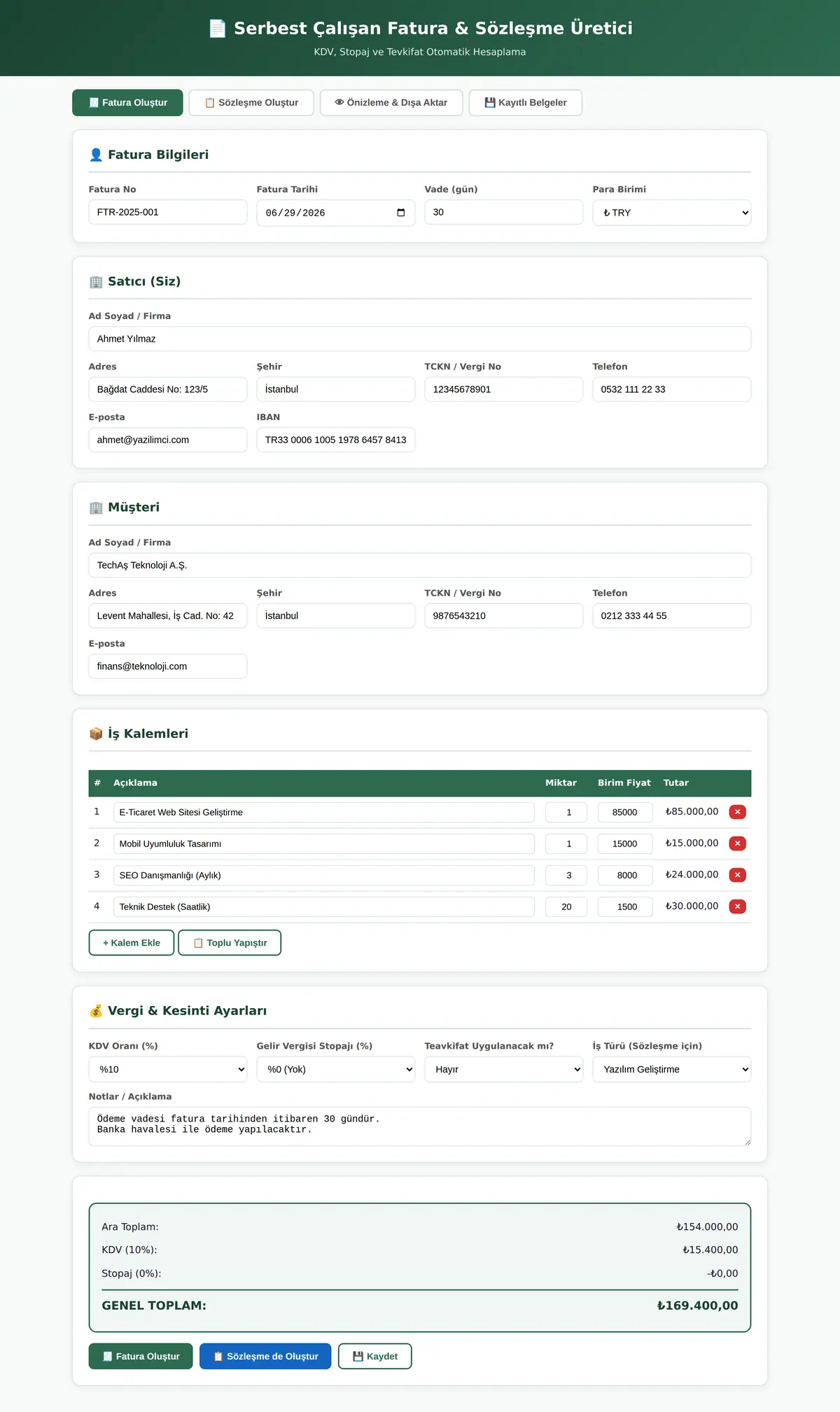
Task: Open the İş Türü dropdown
Action: [x=672, y=1069]
